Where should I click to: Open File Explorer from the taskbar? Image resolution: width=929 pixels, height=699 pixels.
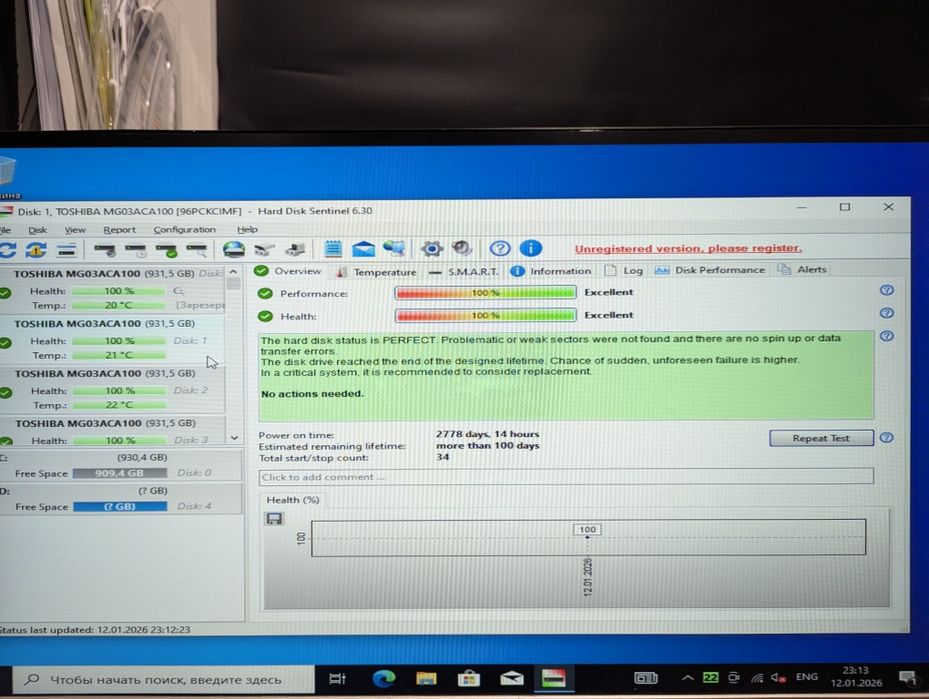(x=426, y=678)
